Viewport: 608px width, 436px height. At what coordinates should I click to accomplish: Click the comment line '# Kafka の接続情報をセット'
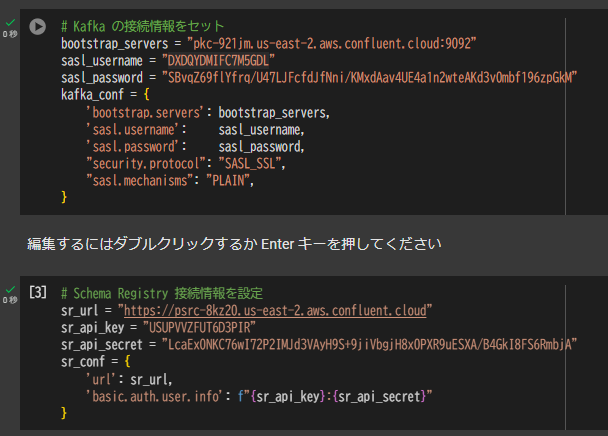point(143,26)
